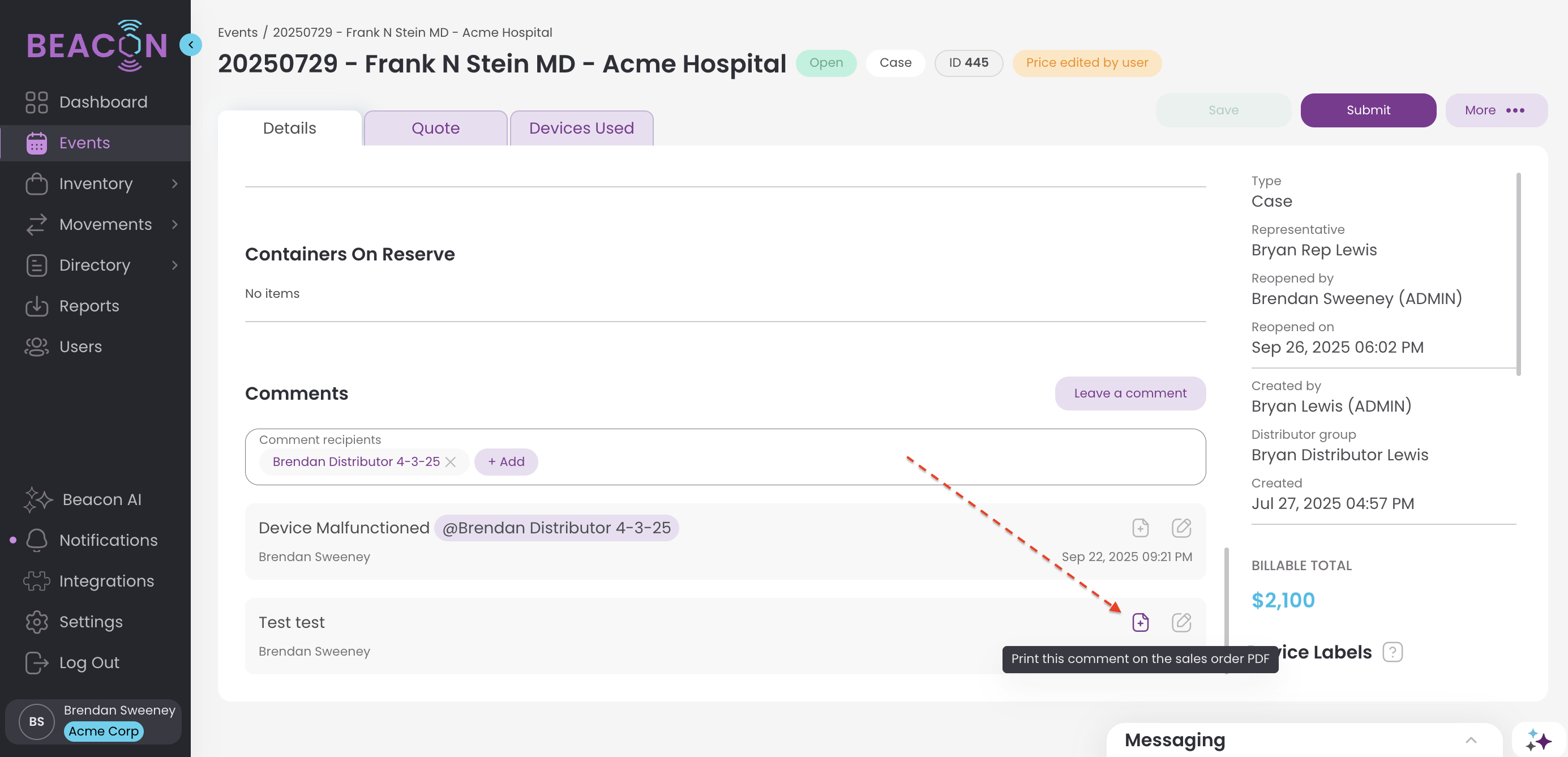The image size is (1568, 757).
Task: Switch to the Quote tab
Action: click(x=435, y=128)
